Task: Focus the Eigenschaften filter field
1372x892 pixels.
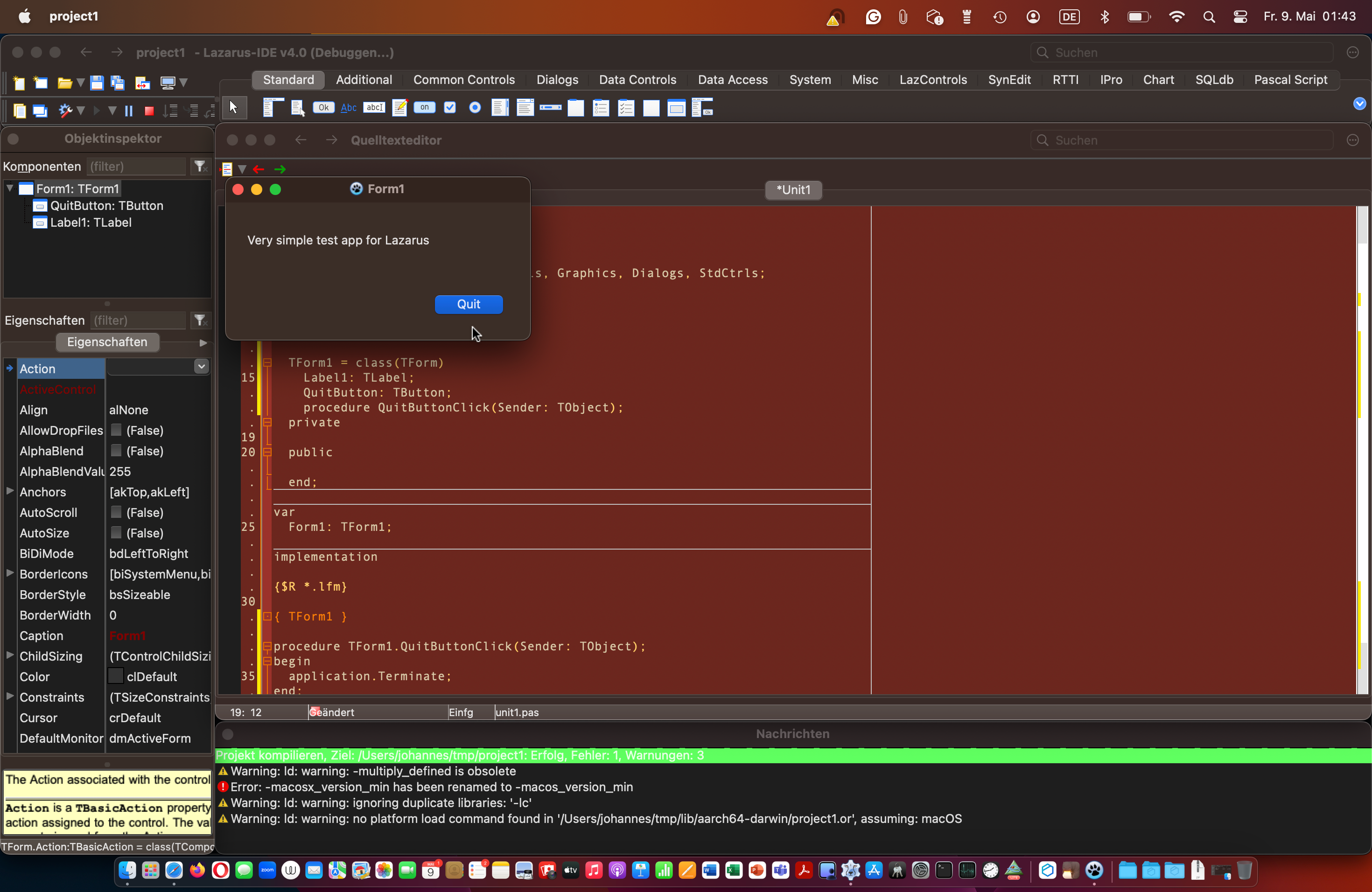Action: point(139,321)
